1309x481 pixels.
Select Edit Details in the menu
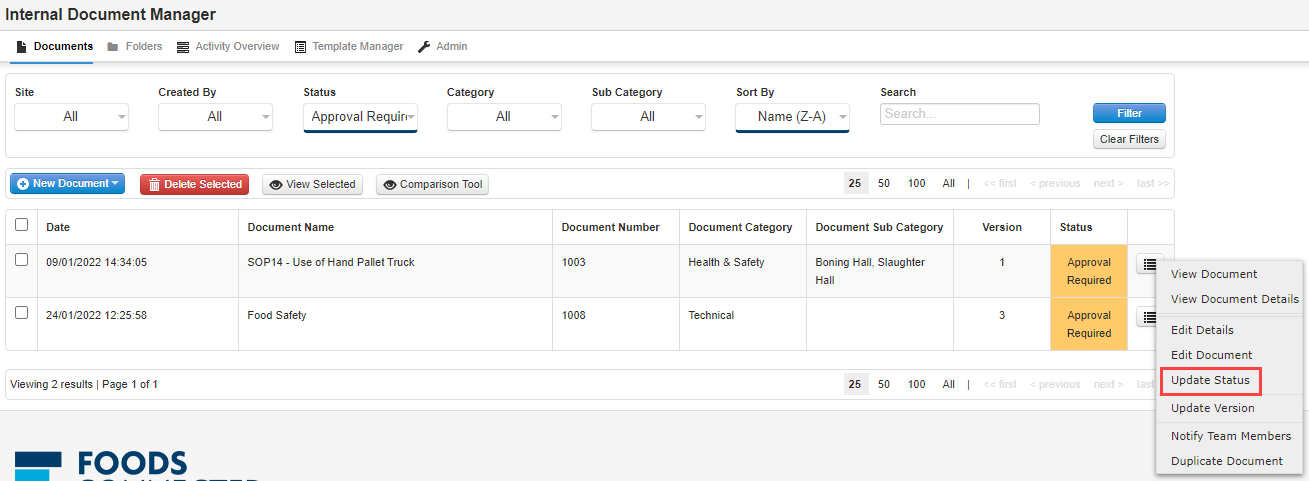(1202, 330)
